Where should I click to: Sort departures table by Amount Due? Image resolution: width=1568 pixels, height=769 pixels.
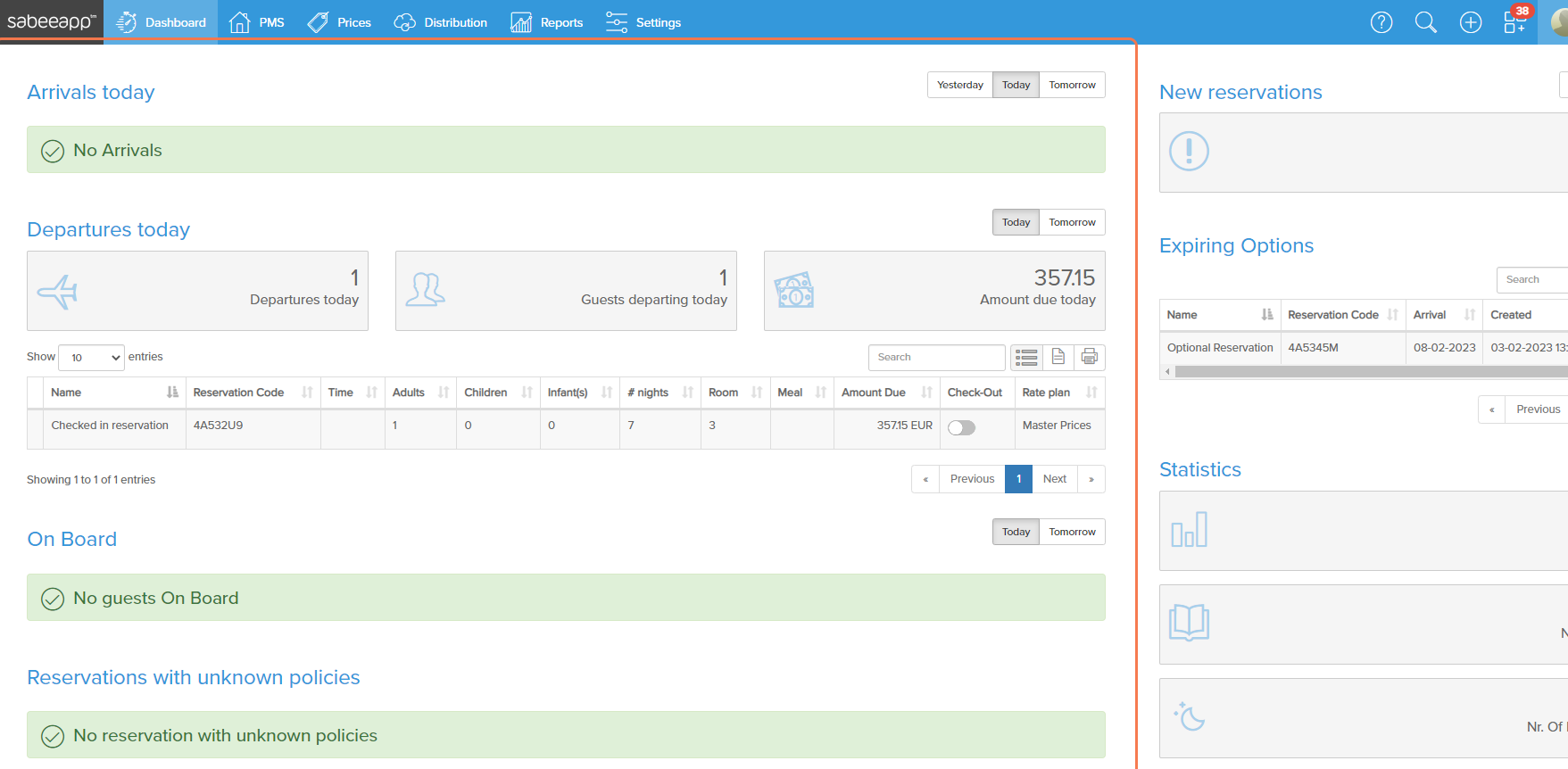tap(887, 393)
